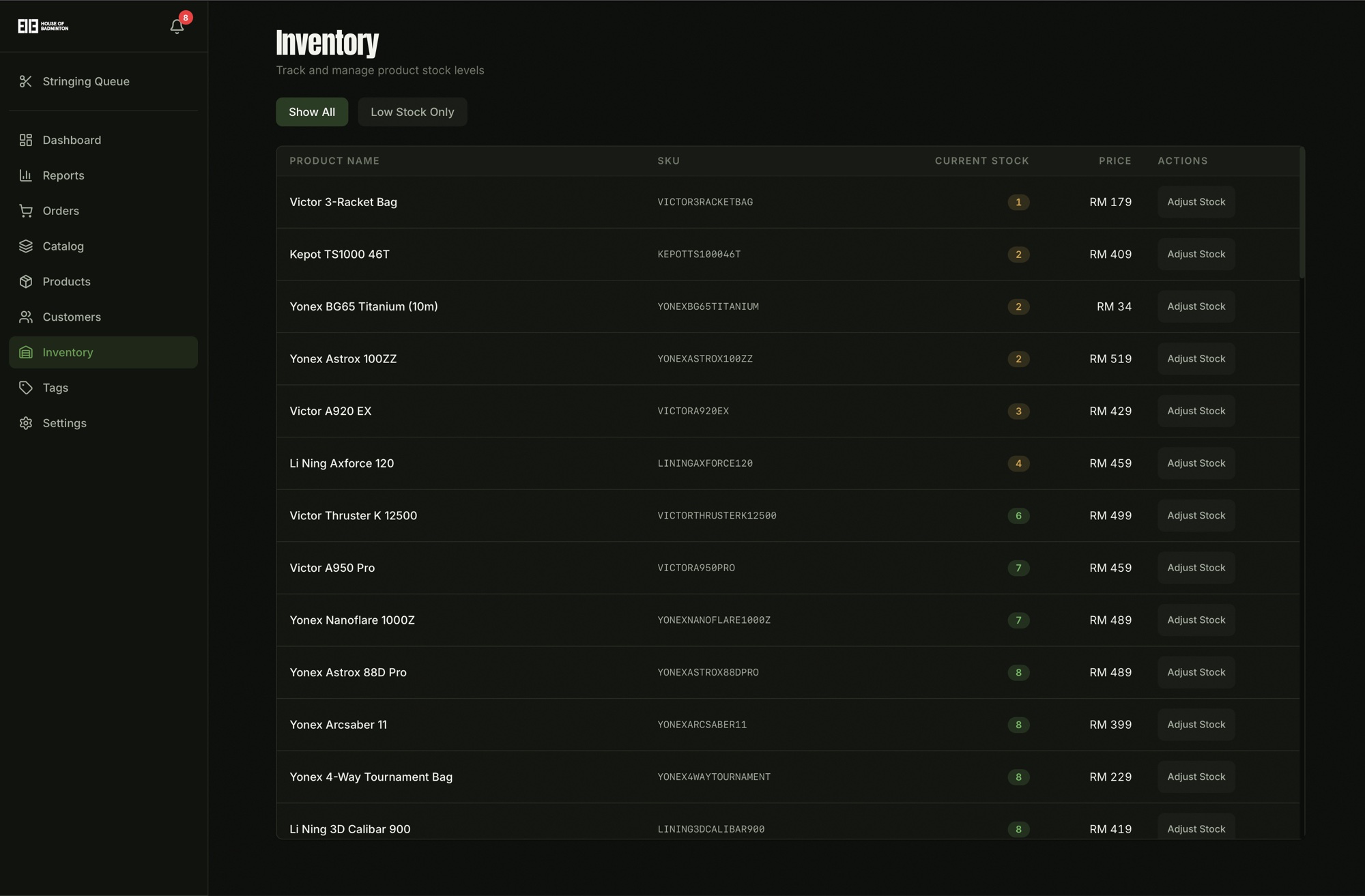Navigate to Orders
Image resolution: width=1365 pixels, height=896 pixels.
click(x=103, y=211)
